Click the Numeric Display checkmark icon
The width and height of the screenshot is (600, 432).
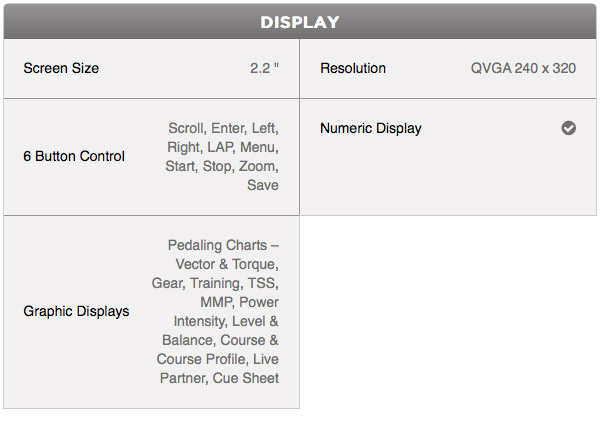click(569, 128)
